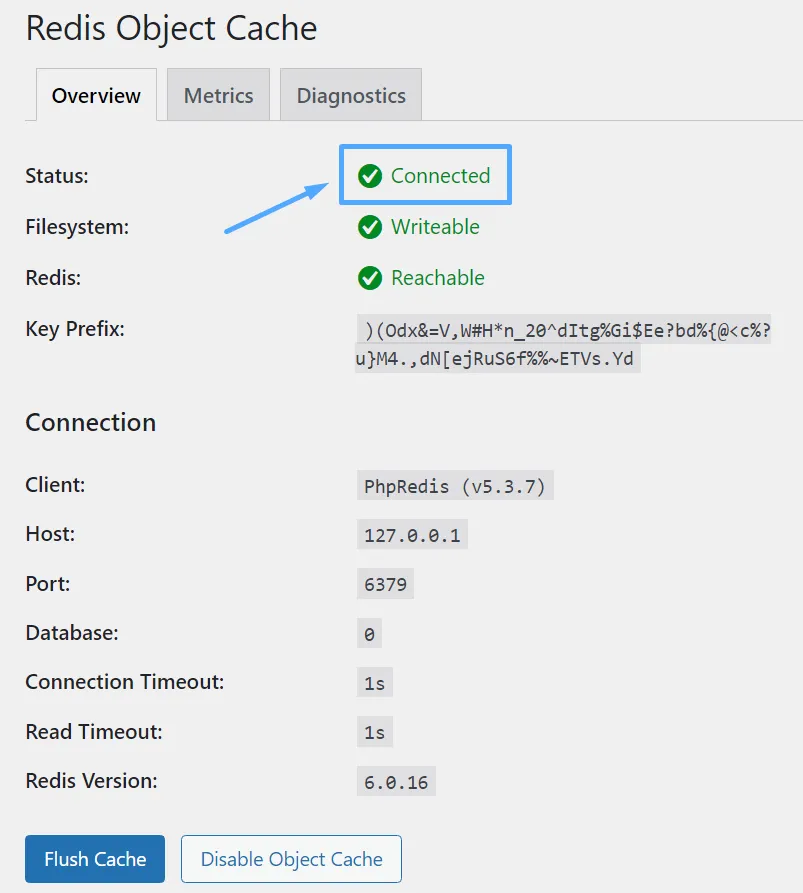Click the Writeable filesystem status text
Screen dimensions: 803x893
(x=435, y=227)
